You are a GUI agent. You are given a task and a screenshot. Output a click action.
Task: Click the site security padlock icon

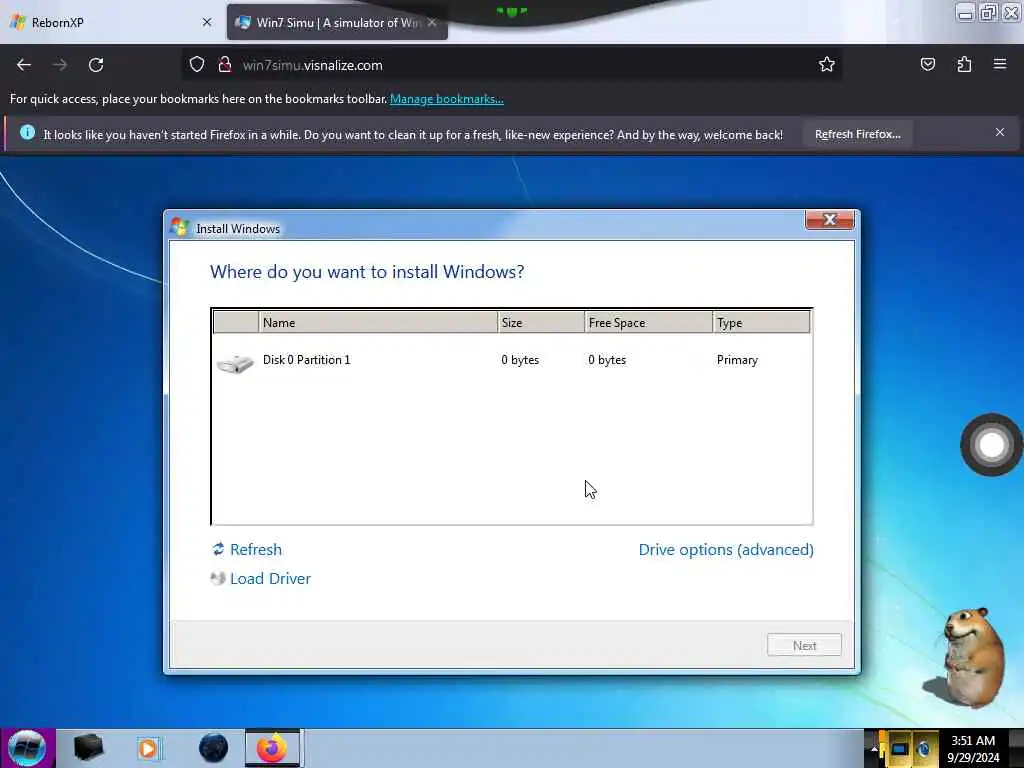(225, 65)
